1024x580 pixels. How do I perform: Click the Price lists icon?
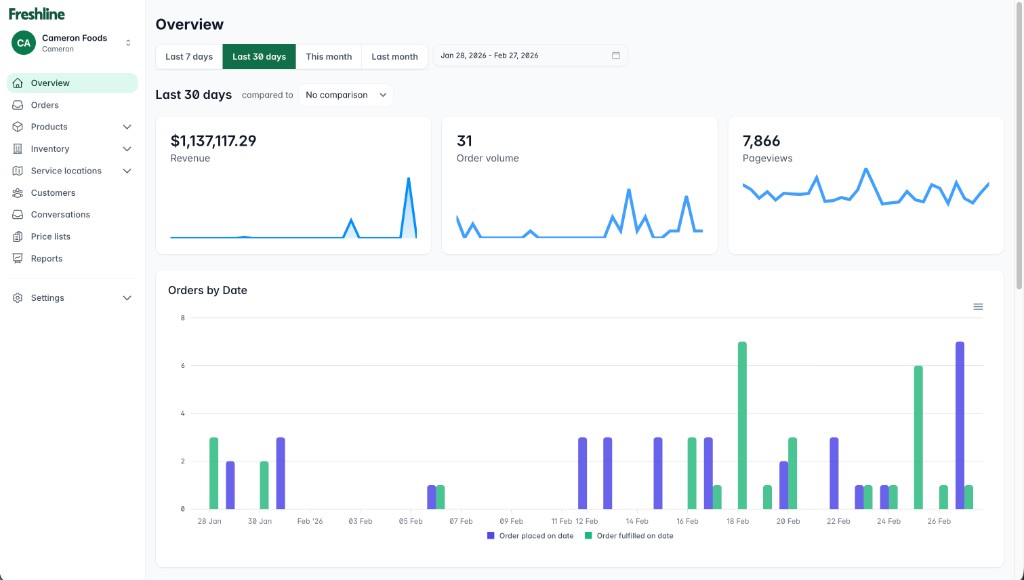pos(18,236)
